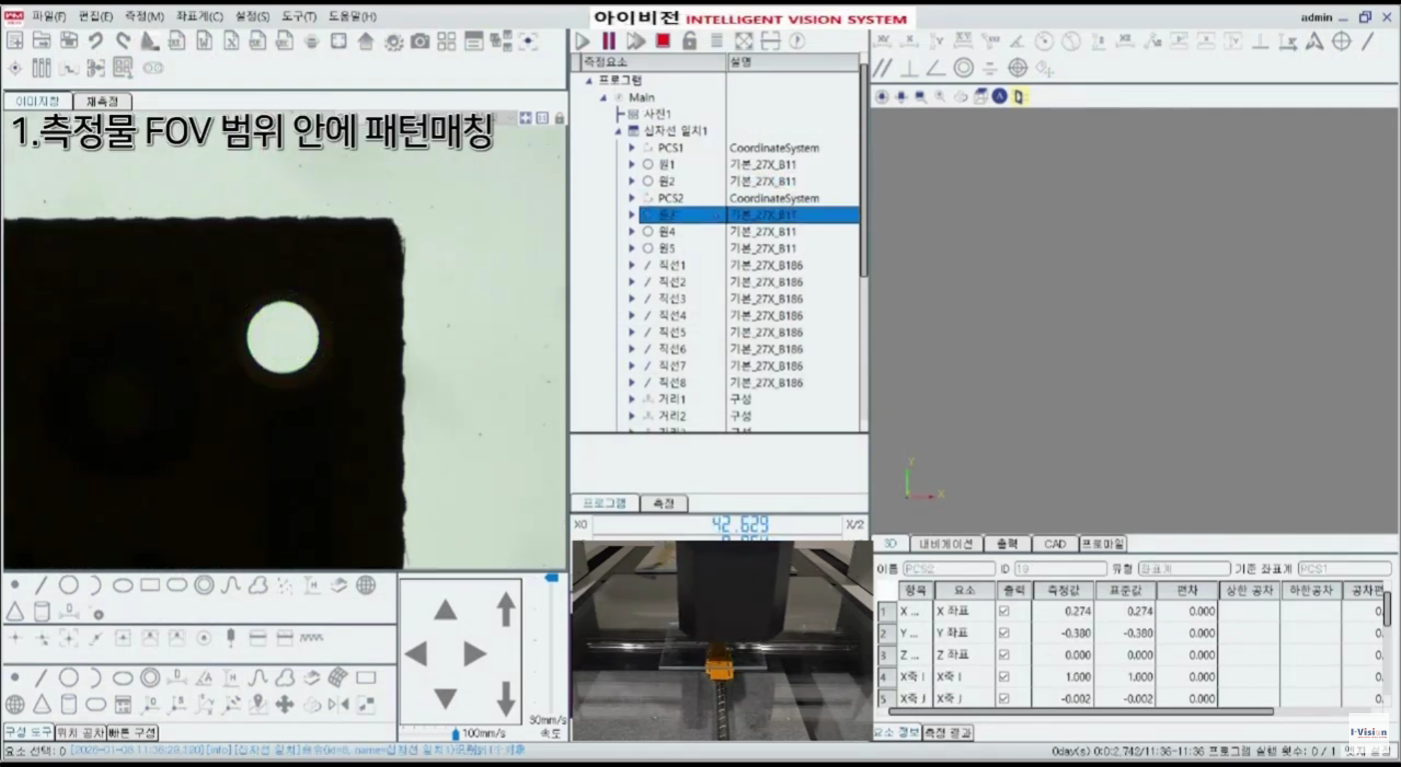Adjust the 100mm/s horizontal speed slider
The height and width of the screenshot is (767, 1402).
[x=456, y=733]
